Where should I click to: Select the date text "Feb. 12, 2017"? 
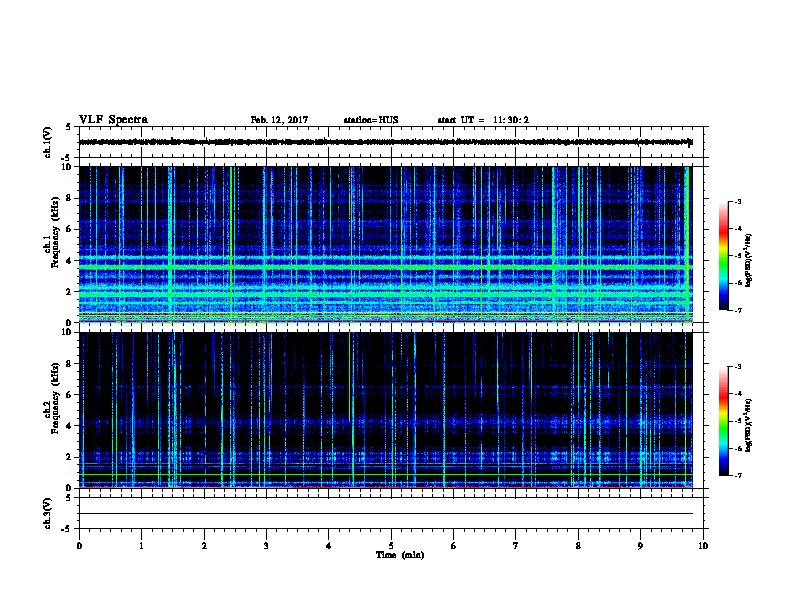(x=279, y=120)
